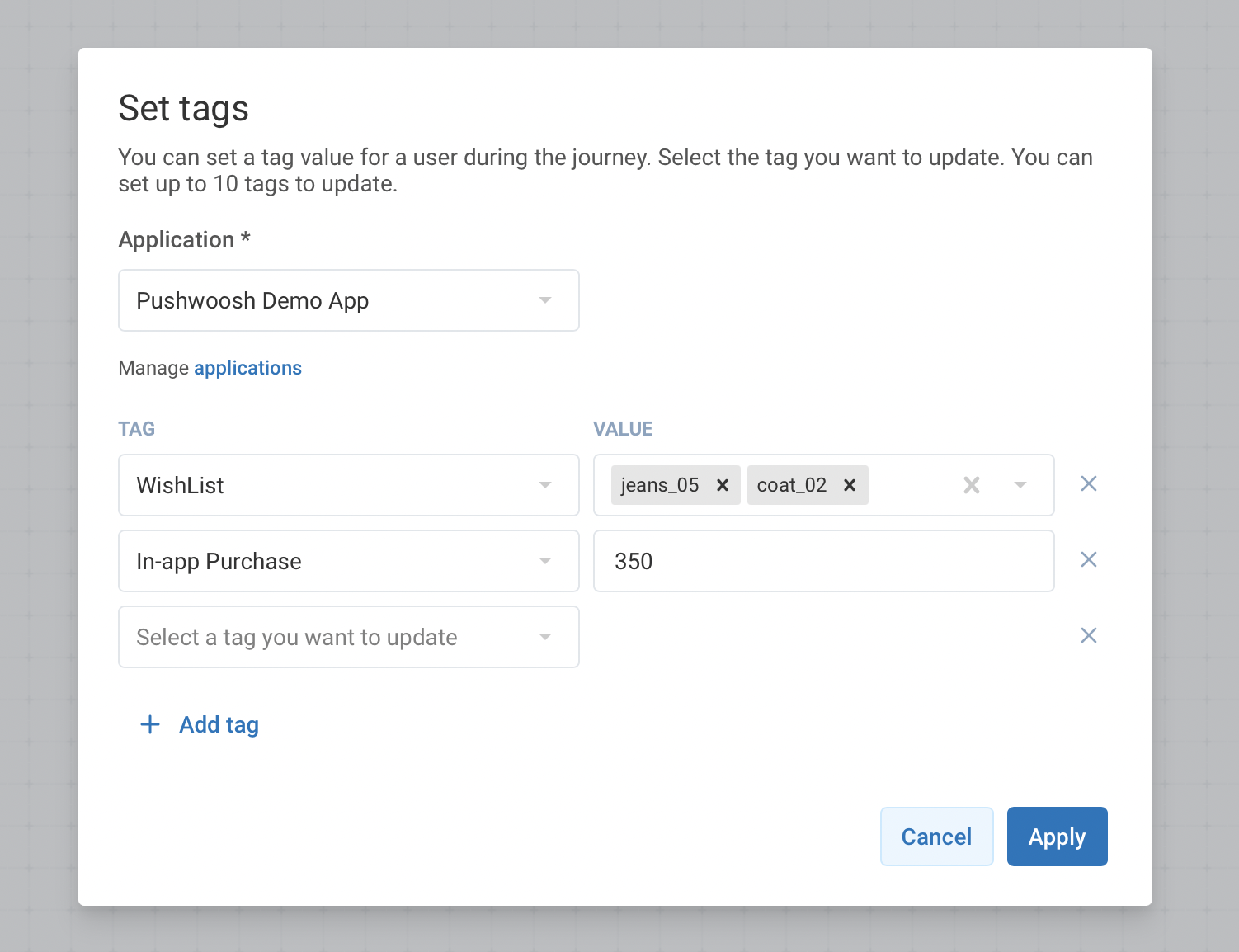This screenshot has height=952, width=1239.
Task: Click the value field containing 350
Action: click(823, 561)
